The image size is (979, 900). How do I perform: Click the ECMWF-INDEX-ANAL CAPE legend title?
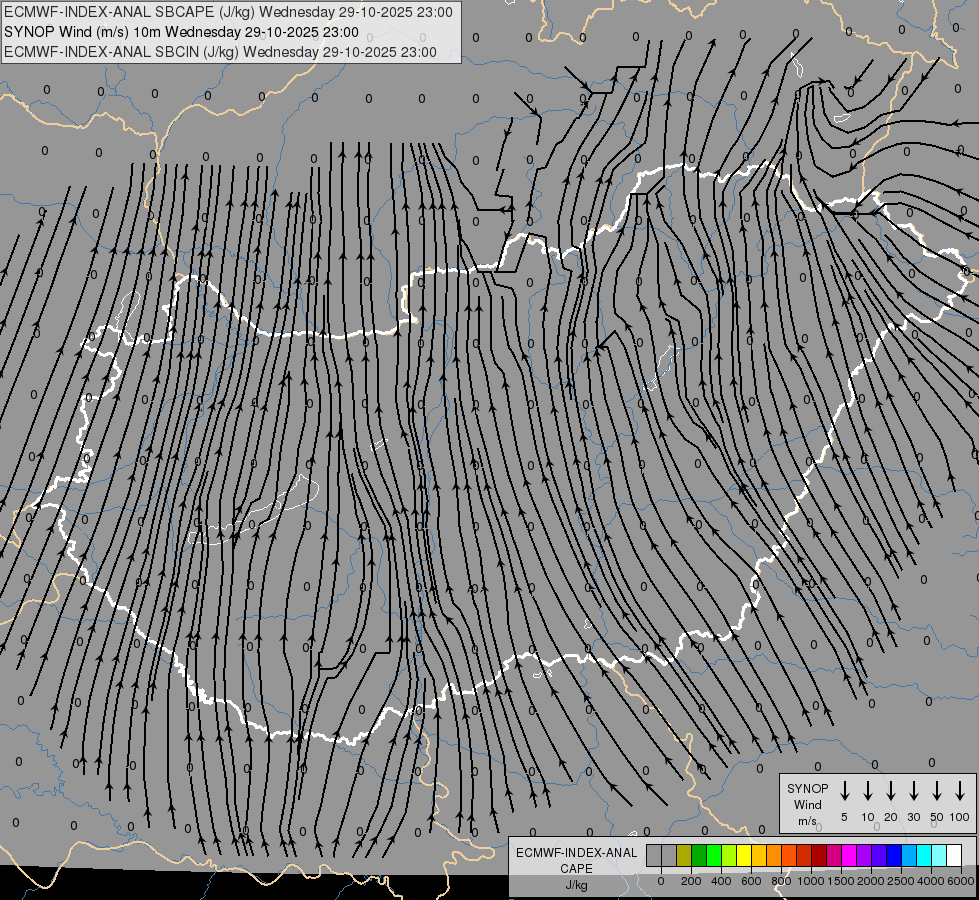(576, 861)
